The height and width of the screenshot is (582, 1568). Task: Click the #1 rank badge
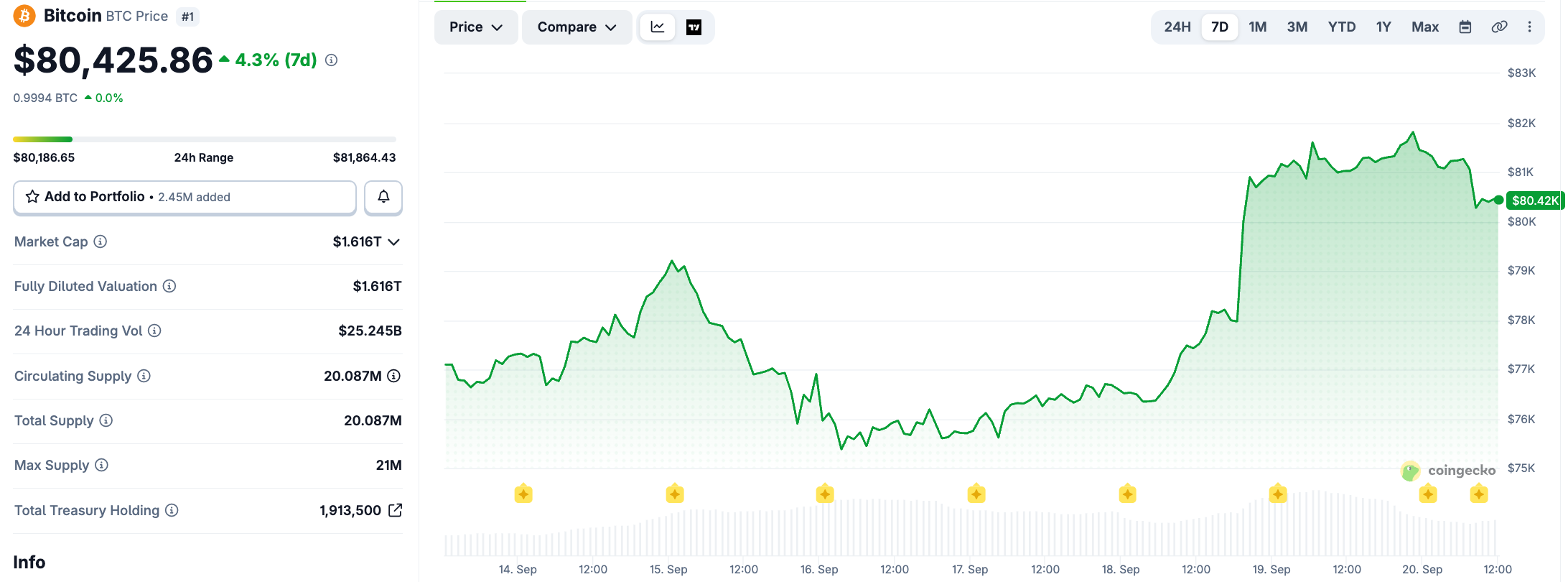coord(187,17)
